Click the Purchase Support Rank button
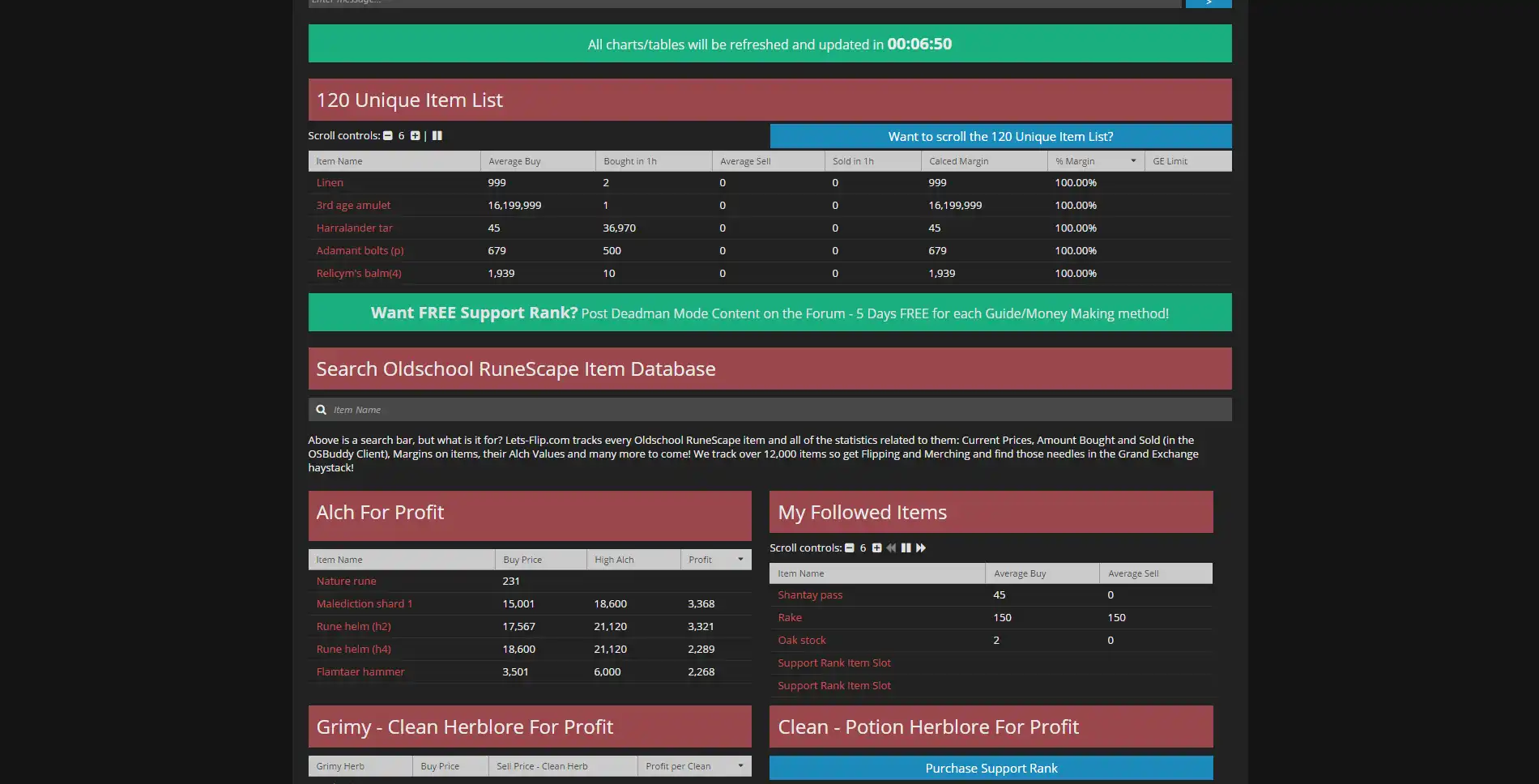Screen dimensions: 1539x784 [x=991, y=768]
